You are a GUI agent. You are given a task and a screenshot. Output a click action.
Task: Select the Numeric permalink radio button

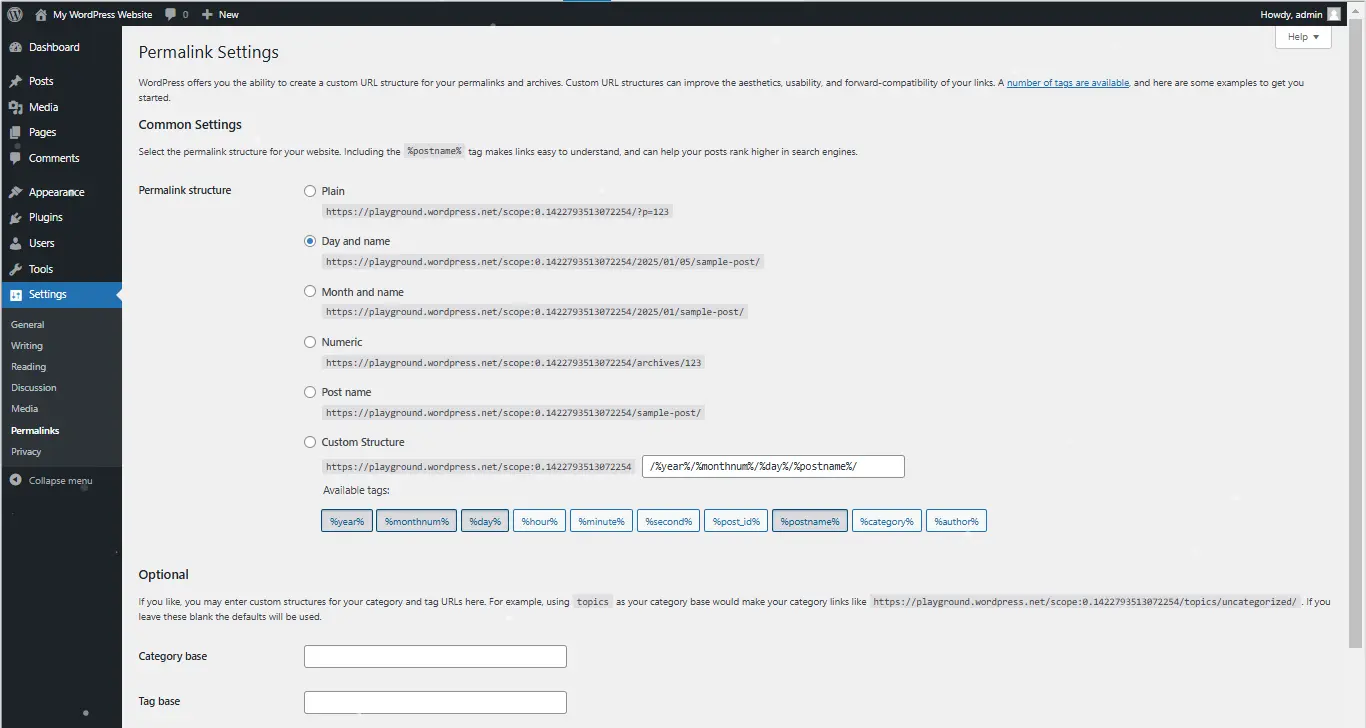coord(310,342)
